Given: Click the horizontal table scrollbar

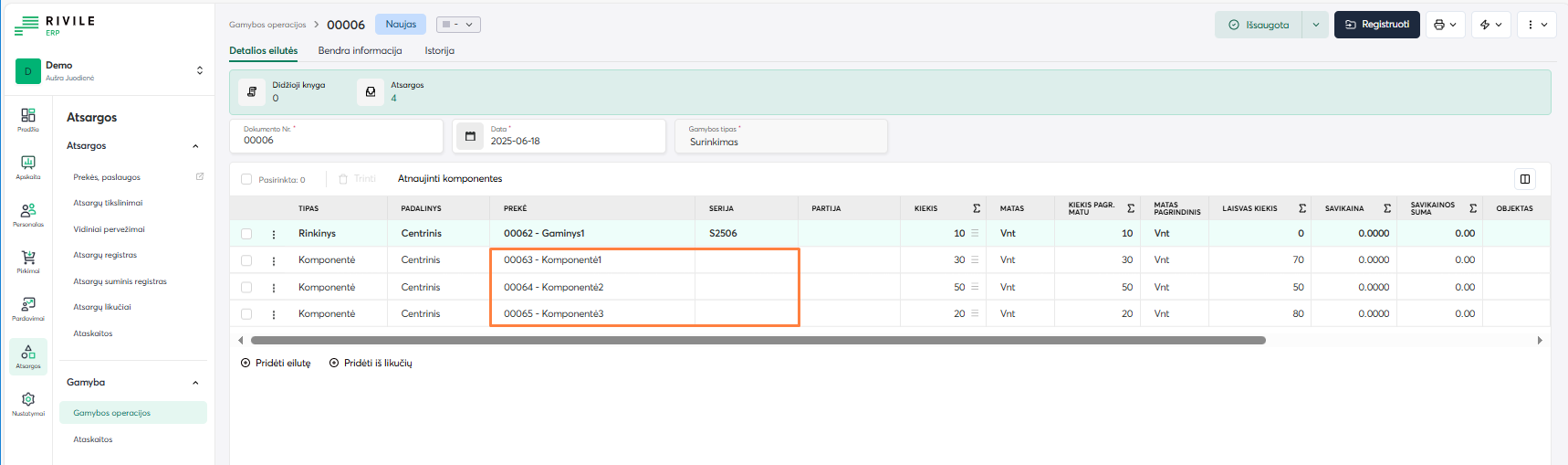Looking at the screenshot, I should click(x=758, y=340).
